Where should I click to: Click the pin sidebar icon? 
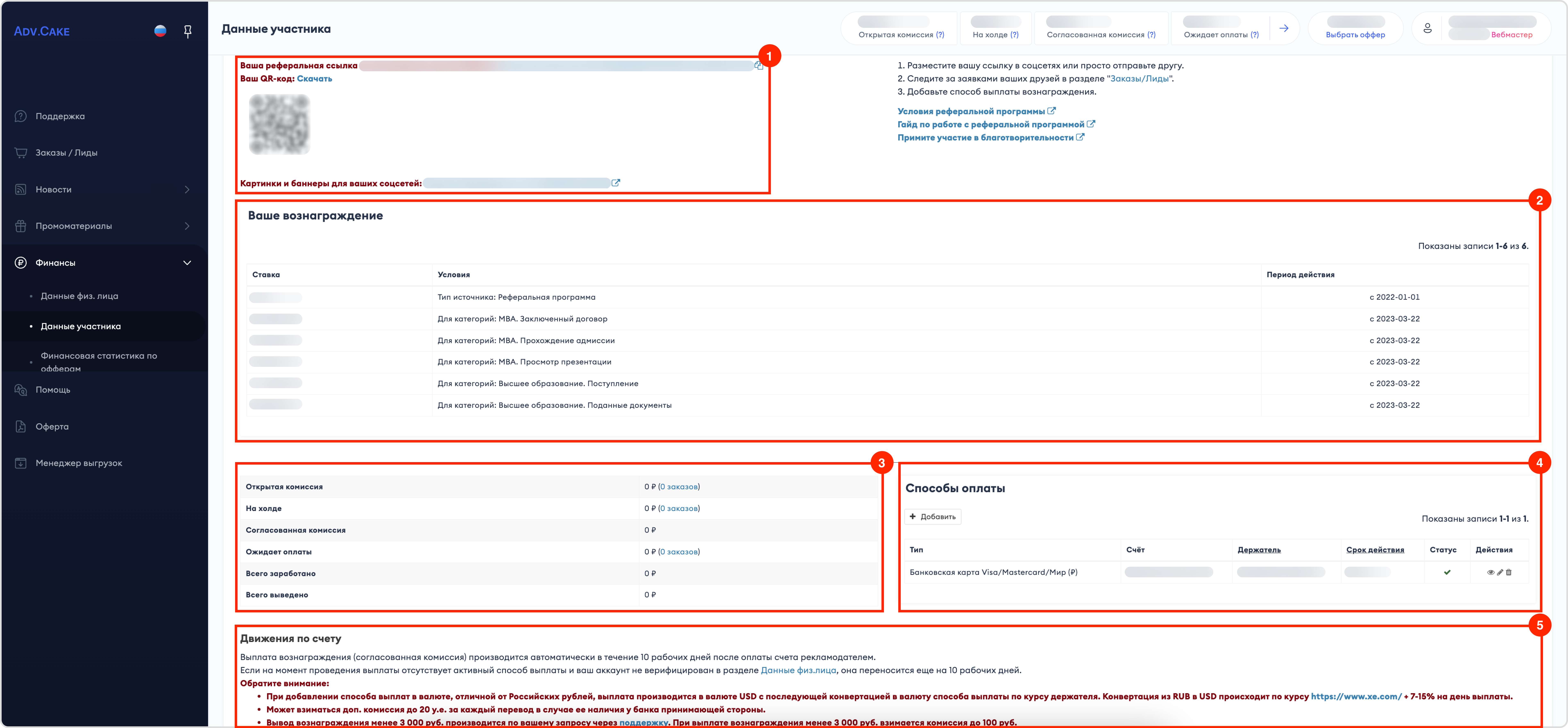point(187,32)
